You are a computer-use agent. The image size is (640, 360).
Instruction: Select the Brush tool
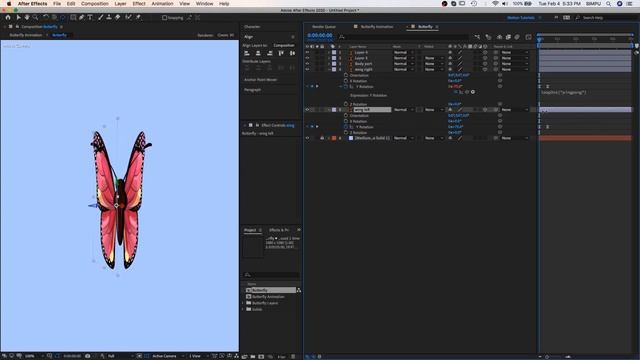[x=100, y=18]
